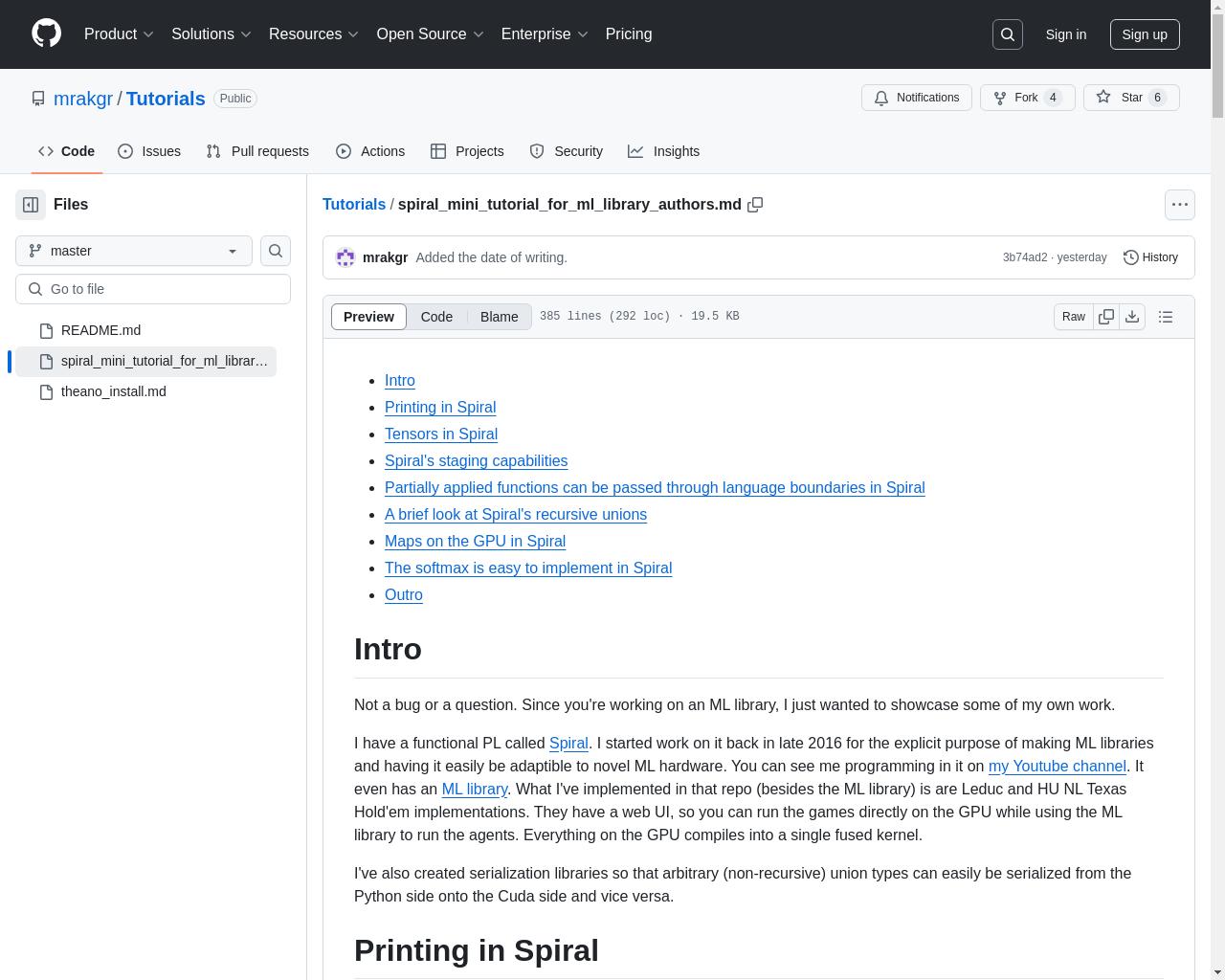Image resolution: width=1225 pixels, height=980 pixels.
Task: Click Sign up button
Action: coord(1145,34)
